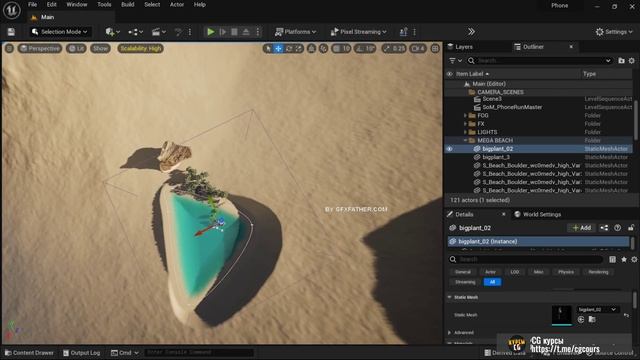Open camera speed setting 4
This screenshot has width=640, height=360.
point(418,49)
